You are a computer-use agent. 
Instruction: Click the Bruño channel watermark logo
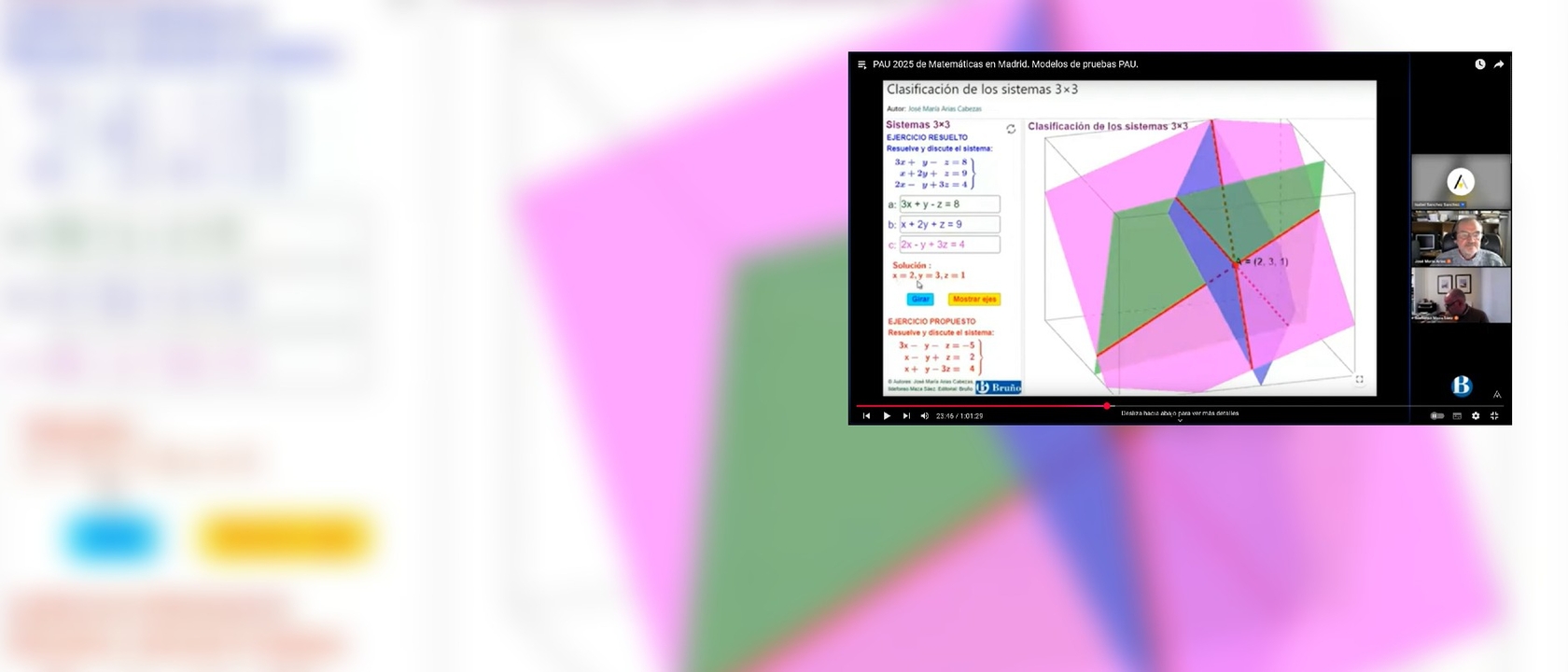tap(1462, 385)
